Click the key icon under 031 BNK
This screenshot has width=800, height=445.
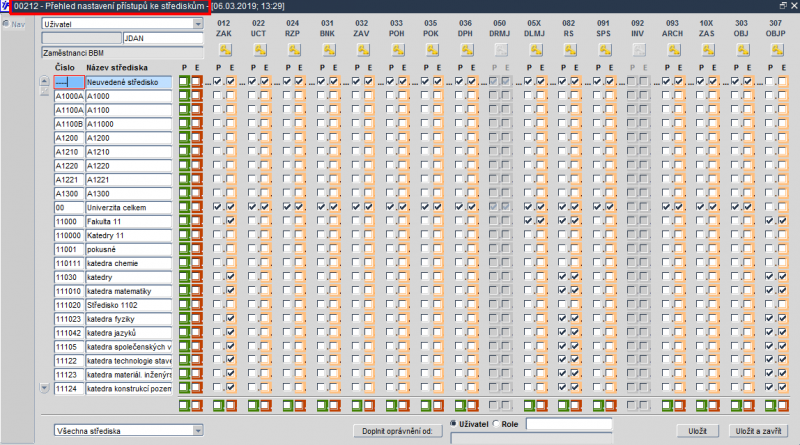pos(329,50)
